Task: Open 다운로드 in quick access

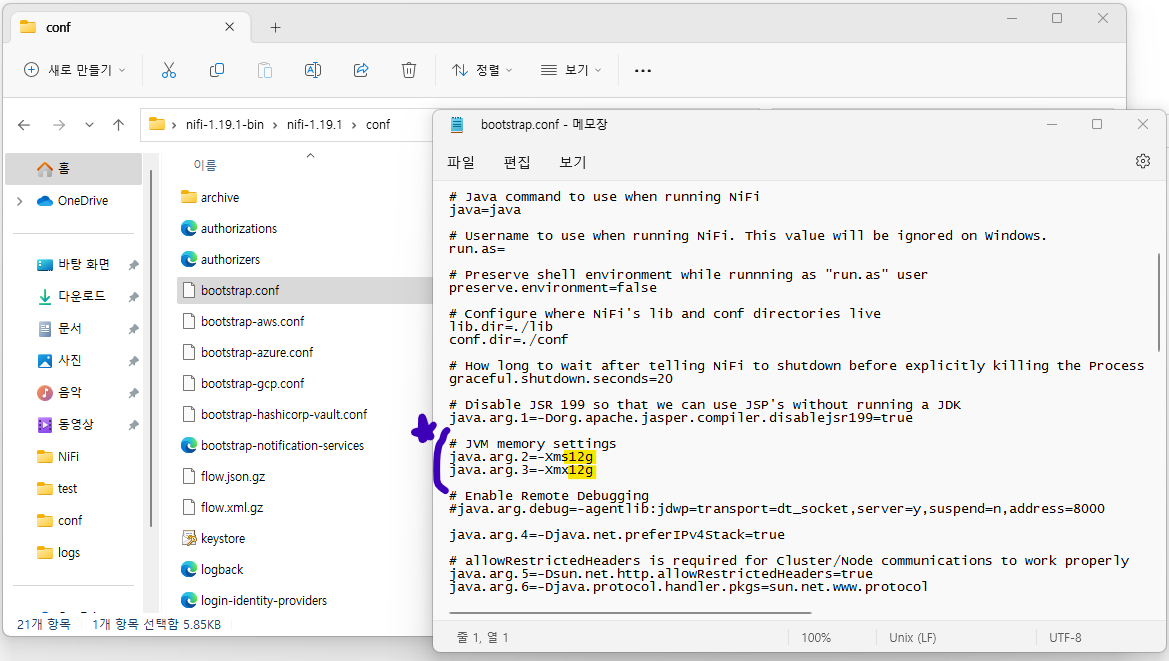Action: [x=82, y=296]
